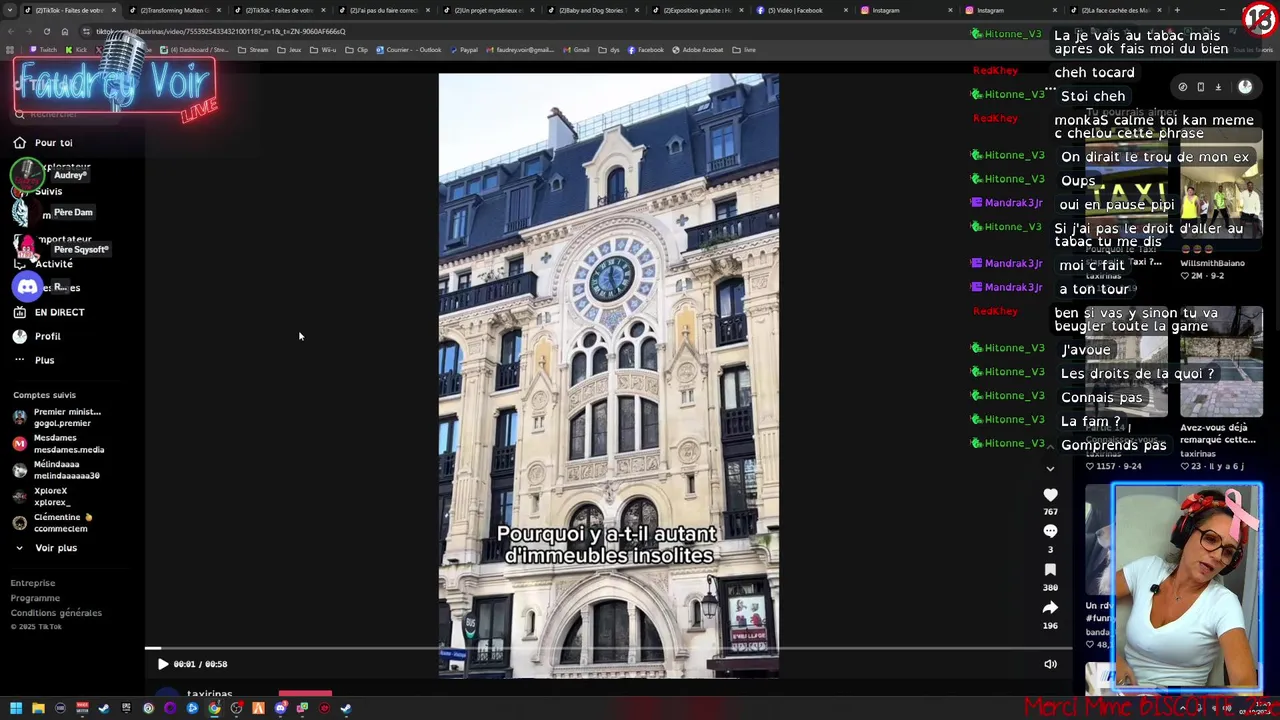Open the Kick bookmark
Image resolution: width=1280 pixels, height=720 pixels.
coord(76,50)
